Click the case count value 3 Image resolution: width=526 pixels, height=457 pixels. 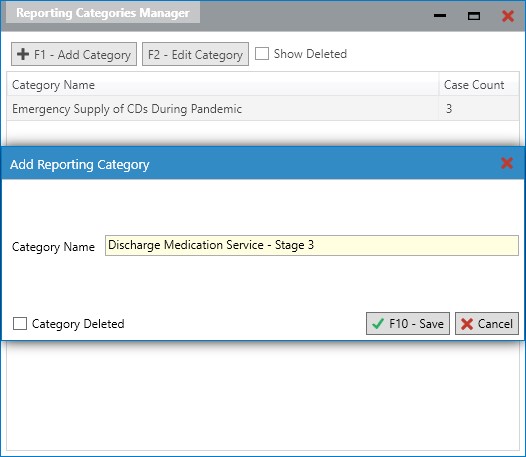[449, 108]
